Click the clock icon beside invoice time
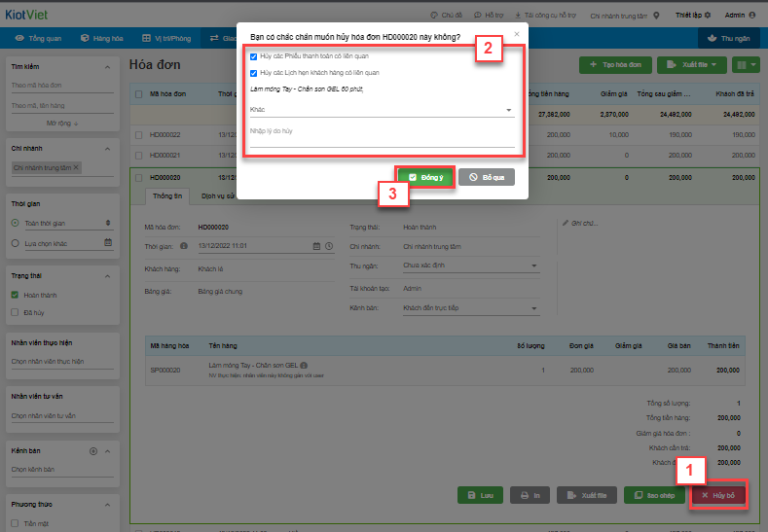Screen dimensions: 768x532 [x=327, y=245]
